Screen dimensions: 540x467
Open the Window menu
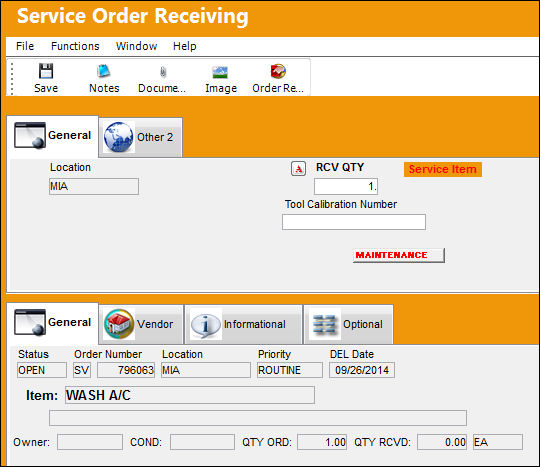[x=136, y=46]
